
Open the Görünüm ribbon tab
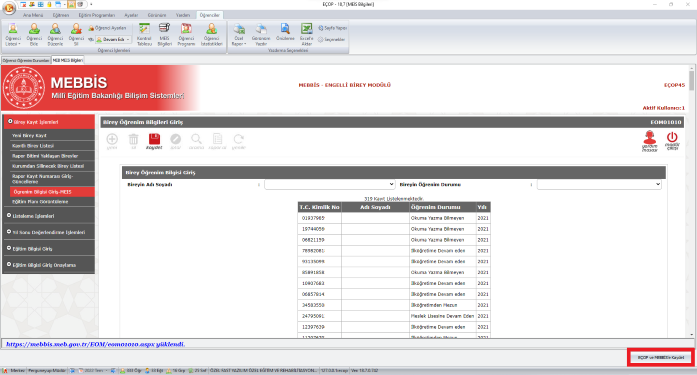157,15
